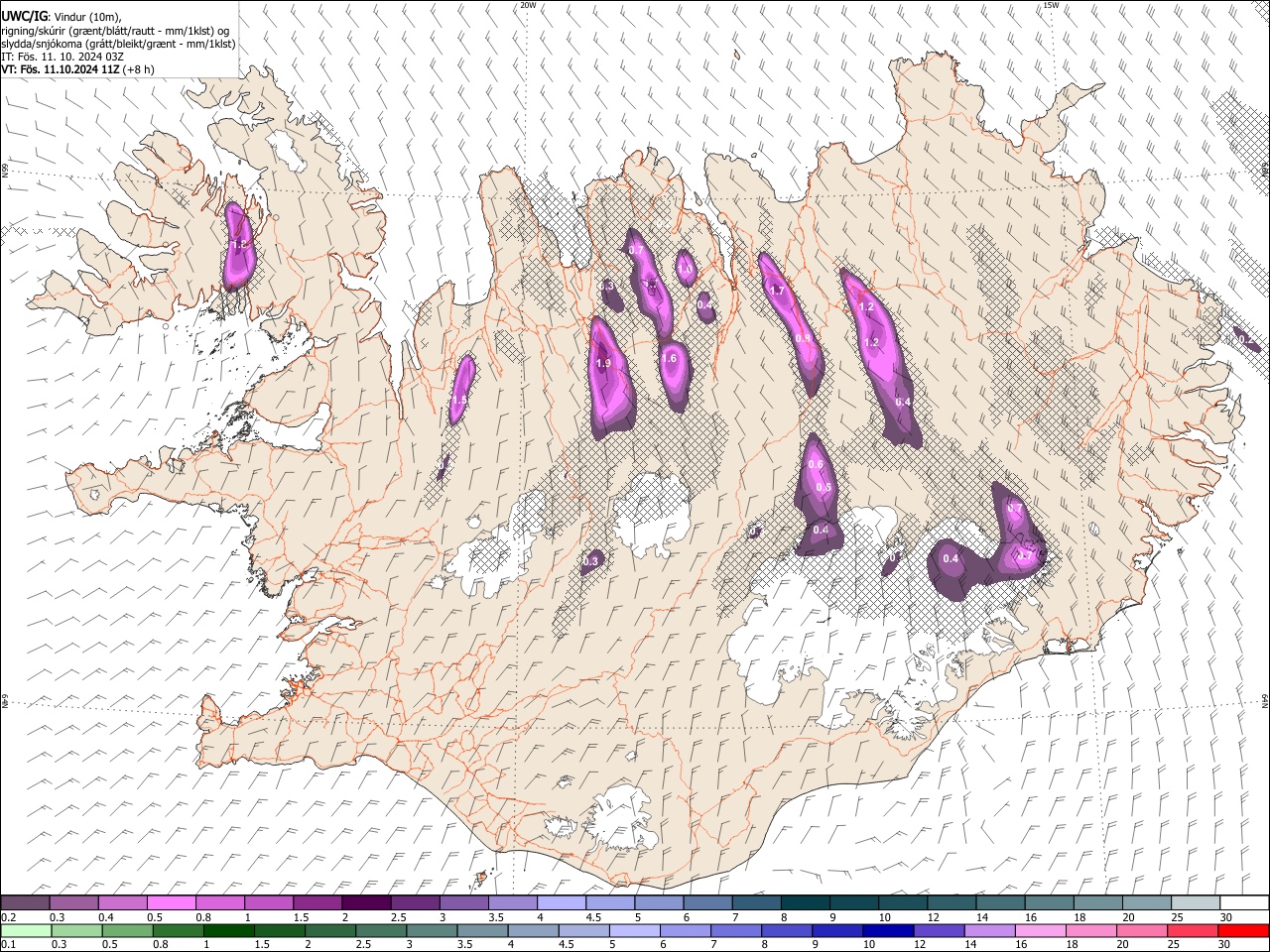Click the lower grey-blue swatch starting at 4
The image size is (1270, 952).
(533, 930)
